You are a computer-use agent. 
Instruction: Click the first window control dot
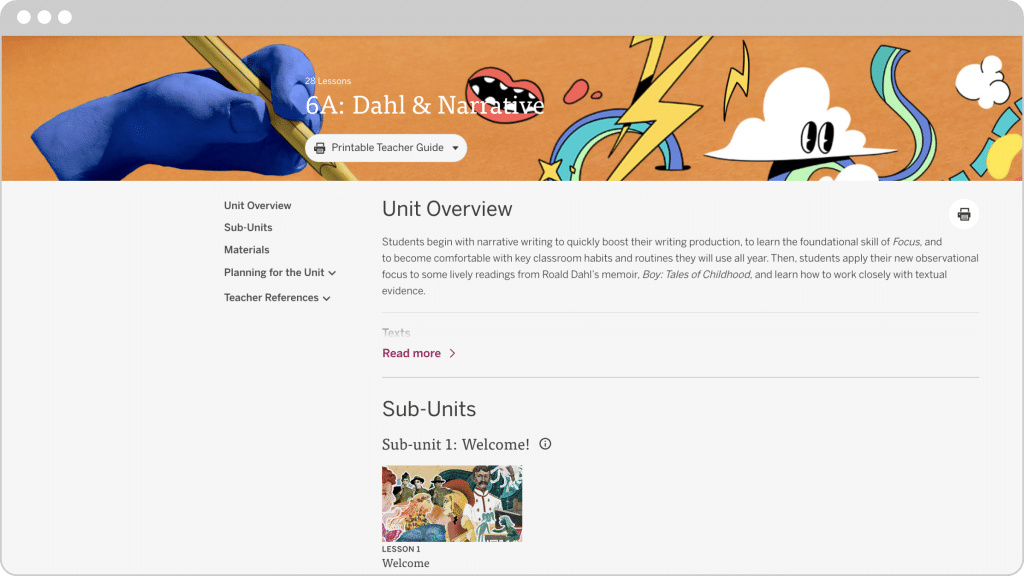pos(24,17)
